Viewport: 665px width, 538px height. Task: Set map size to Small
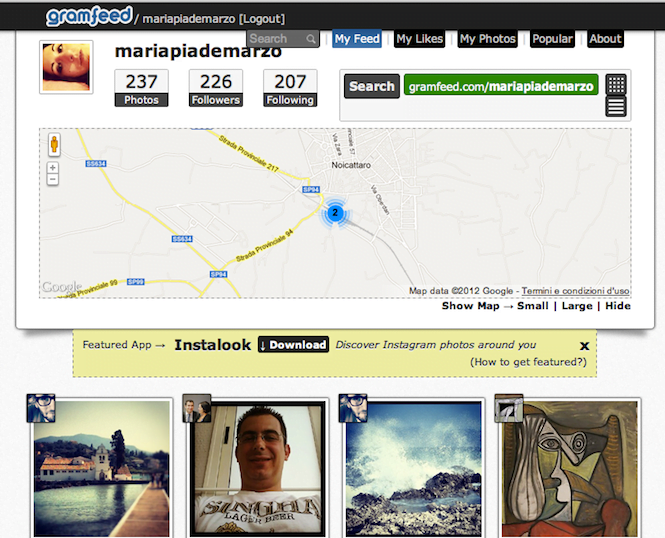(532, 306)
